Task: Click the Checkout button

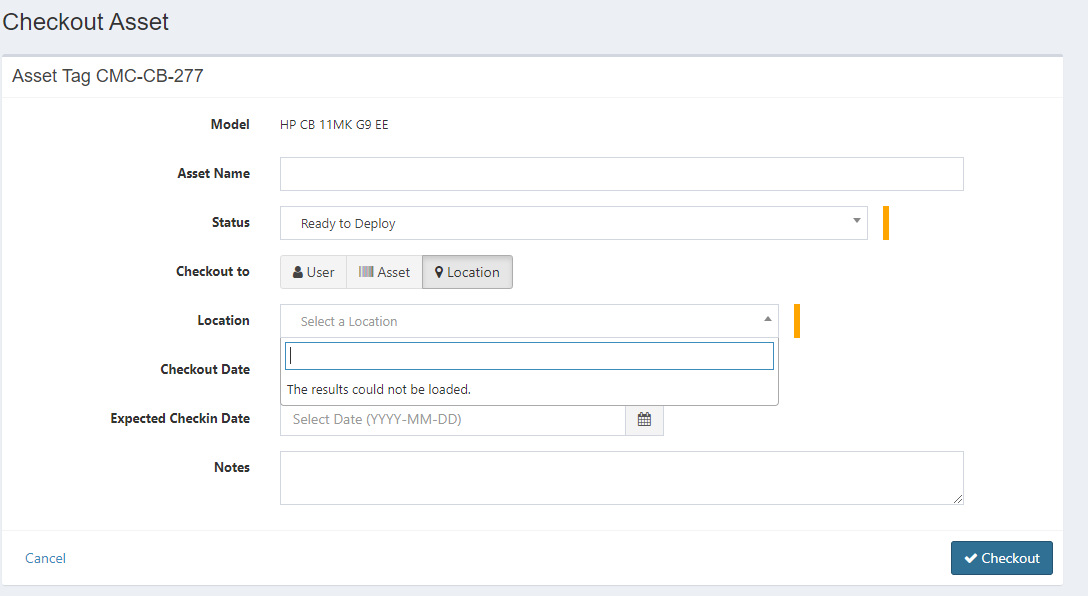Action: coord(1002,558)
